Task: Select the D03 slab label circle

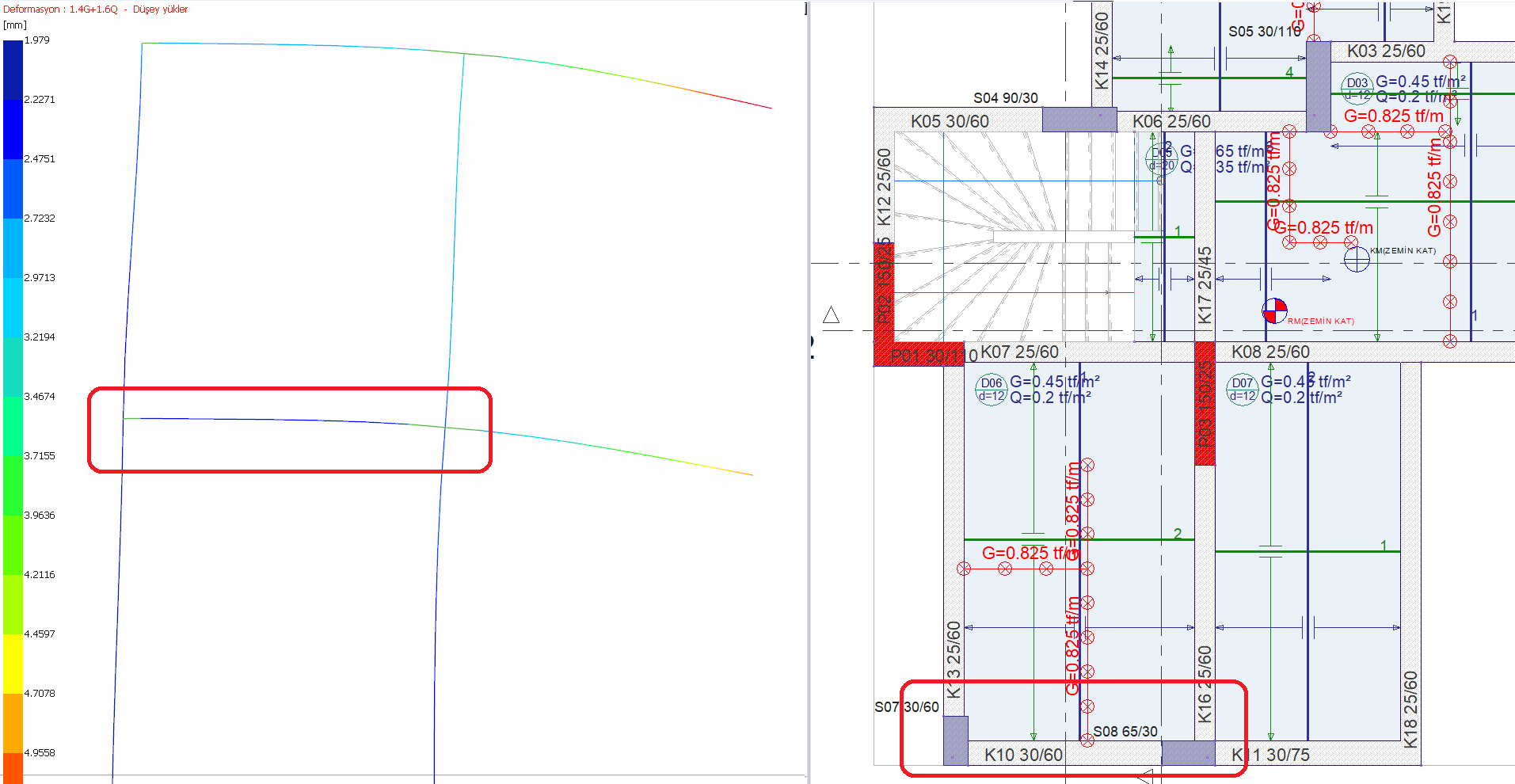Action: (x=1357, y=88)
